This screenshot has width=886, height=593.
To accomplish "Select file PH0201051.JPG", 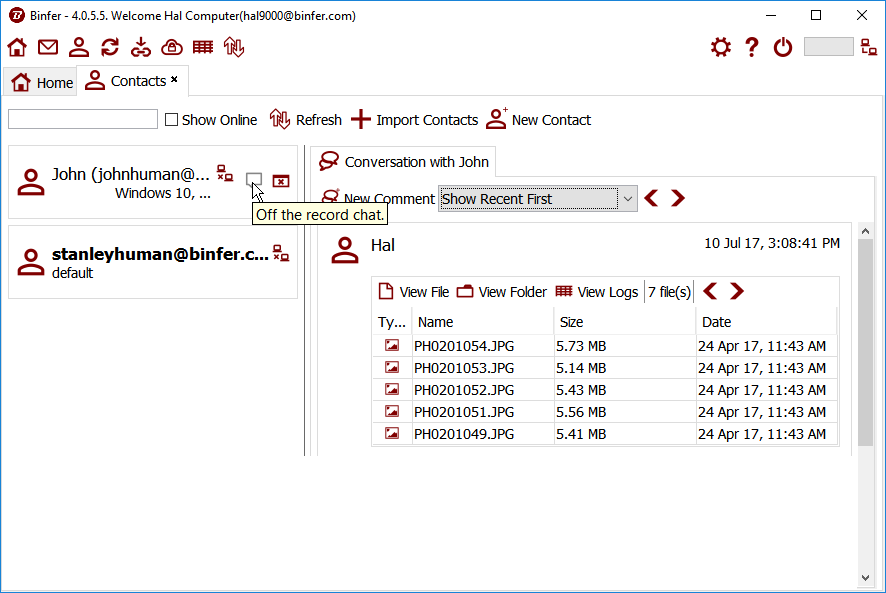I will [605, 412].
